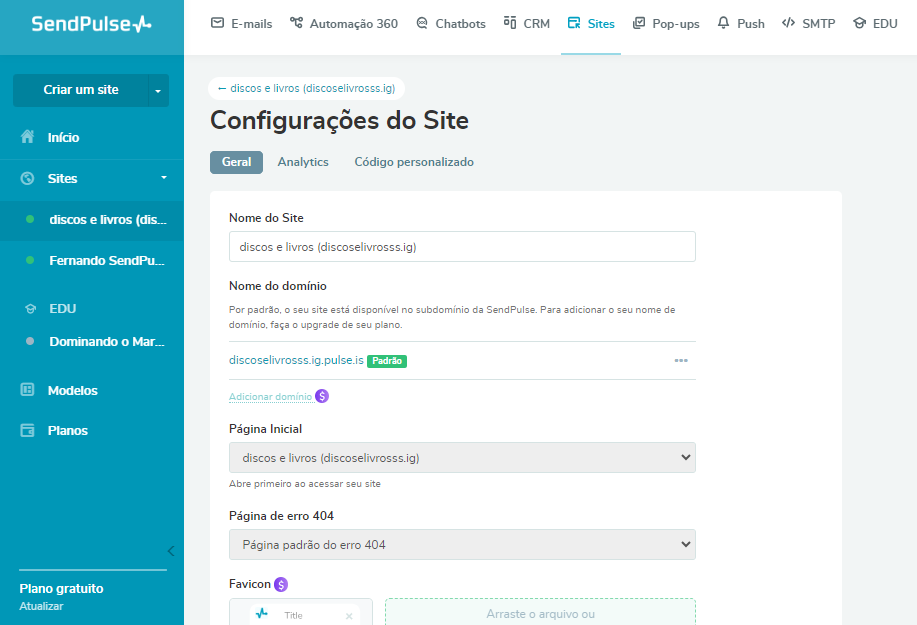
Task: Click green status dot of discos e livros
Action: (30, 219)
